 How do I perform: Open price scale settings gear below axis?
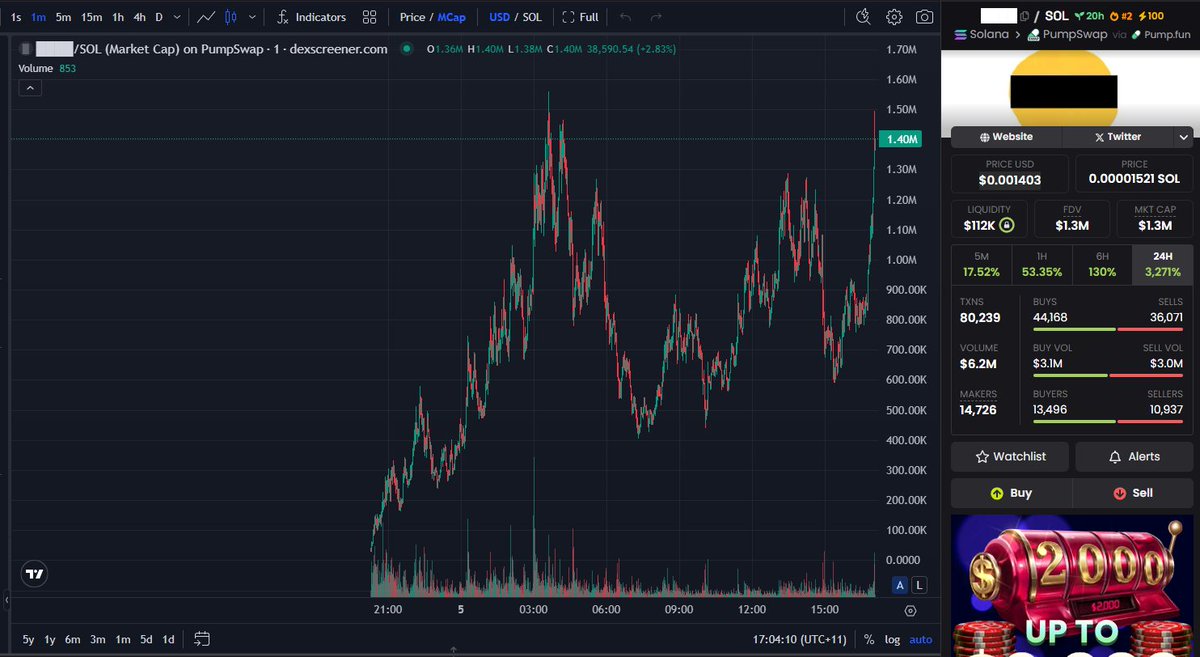pos(910,610)
